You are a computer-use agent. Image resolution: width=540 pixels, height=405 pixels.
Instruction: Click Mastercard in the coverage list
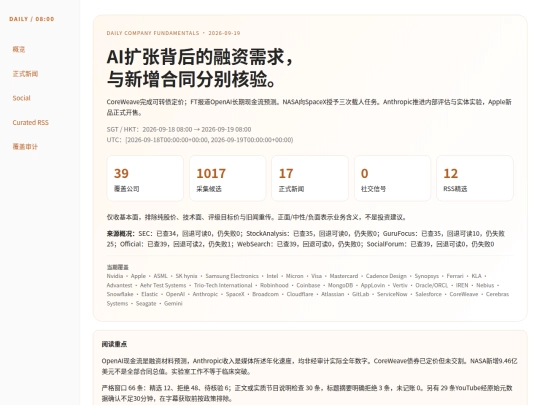pos(344,276)
